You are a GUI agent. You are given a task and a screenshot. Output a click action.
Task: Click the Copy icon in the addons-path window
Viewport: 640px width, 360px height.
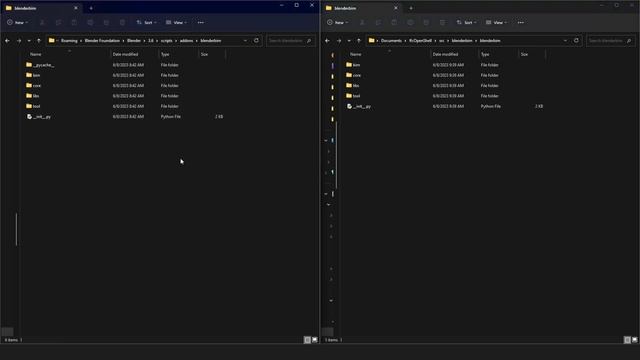(58, 22)
